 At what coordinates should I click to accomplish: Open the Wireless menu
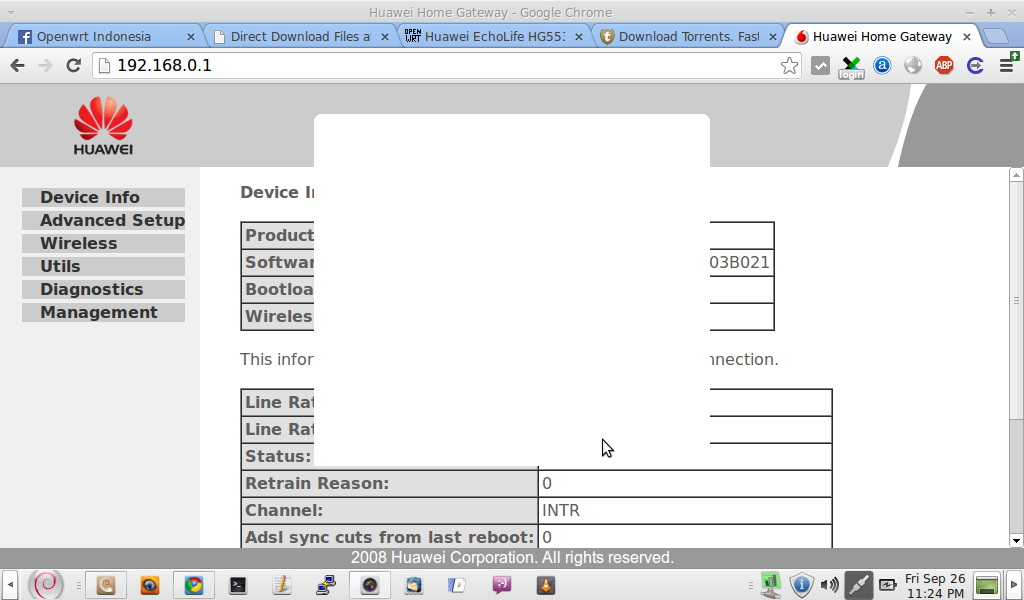pos(103,243)
